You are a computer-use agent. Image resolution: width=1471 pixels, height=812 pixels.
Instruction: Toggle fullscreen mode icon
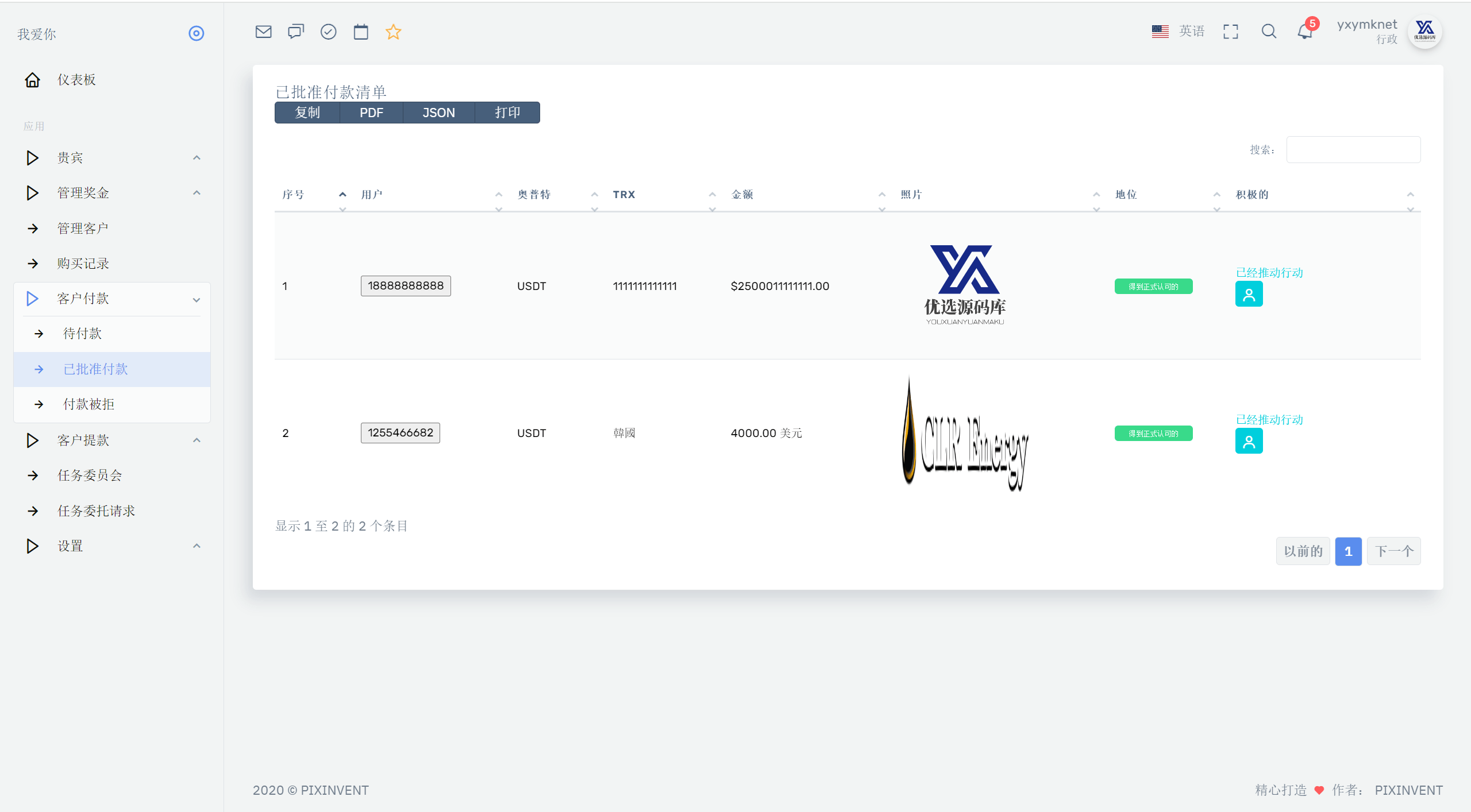click(1231, 32)
